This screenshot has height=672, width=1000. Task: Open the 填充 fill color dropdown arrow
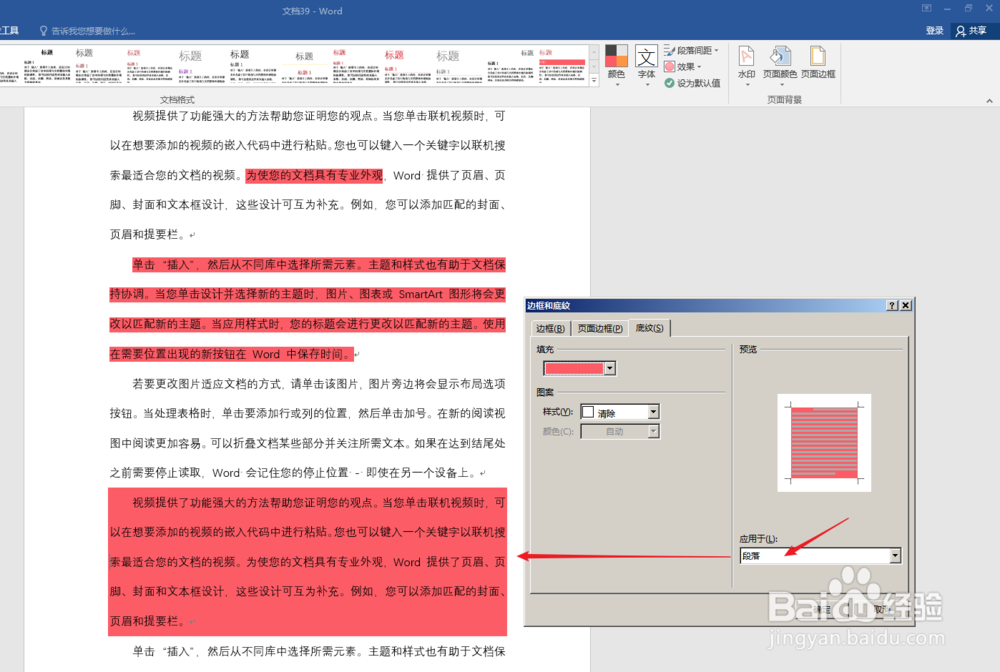pos(610,369)
